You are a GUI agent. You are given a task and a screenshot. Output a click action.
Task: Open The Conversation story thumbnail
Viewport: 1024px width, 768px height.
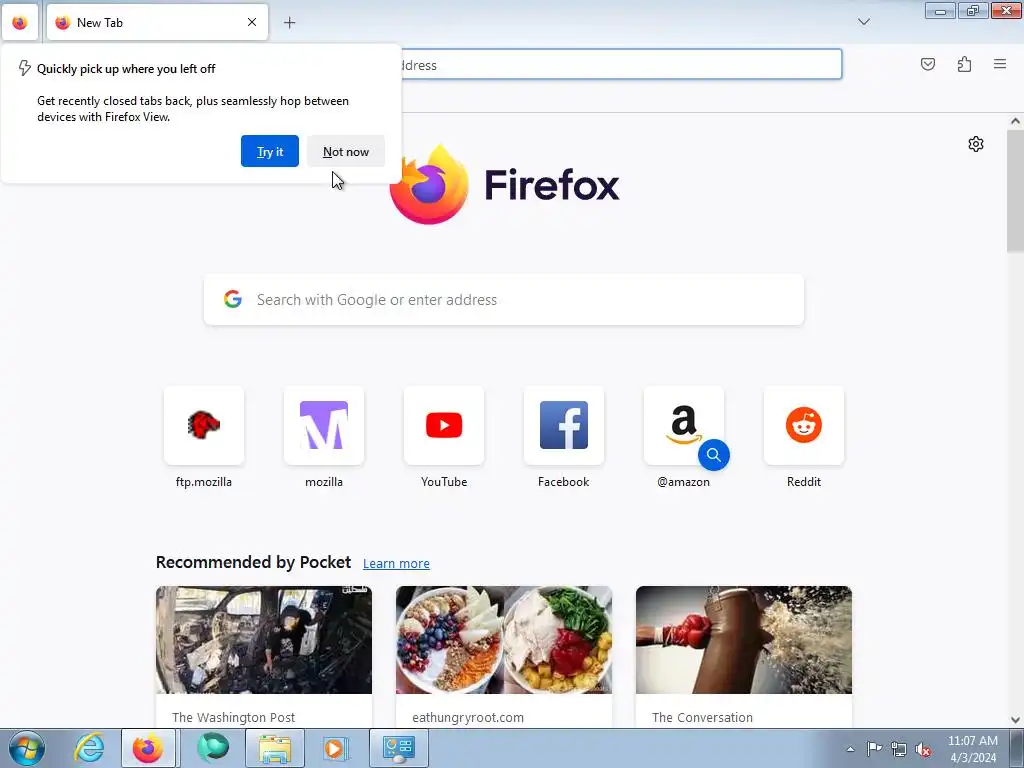[x=744, y=640]
